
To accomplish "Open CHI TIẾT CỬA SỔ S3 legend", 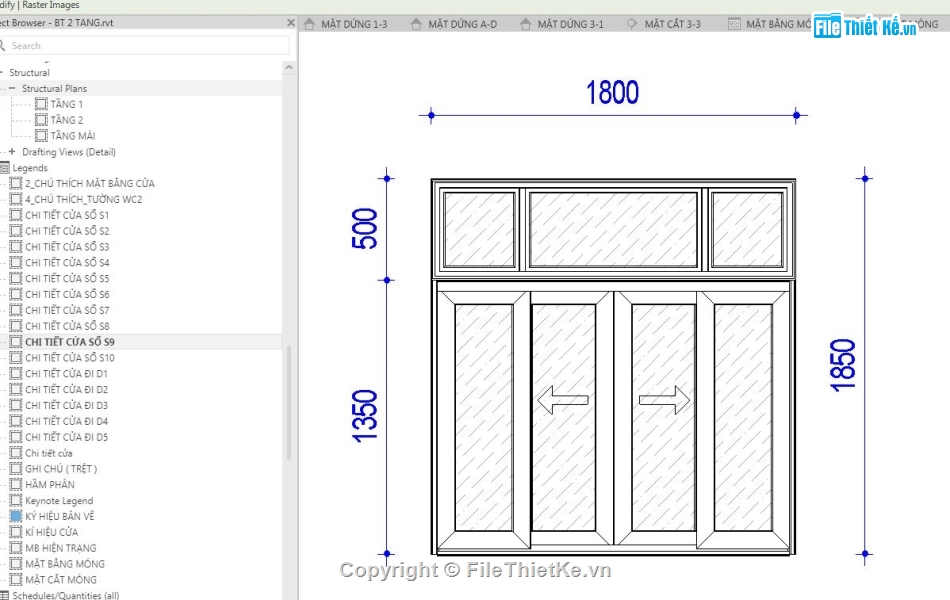I will pos(67,247).
